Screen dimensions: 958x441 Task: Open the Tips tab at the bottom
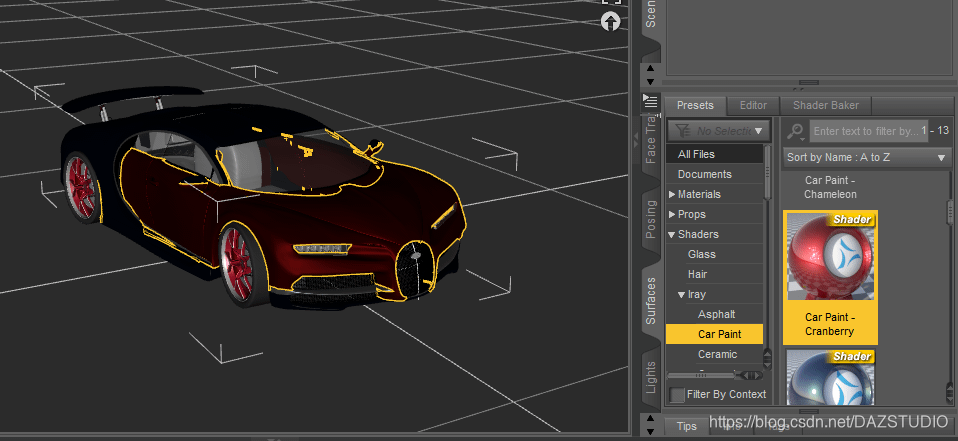pyautogui.click(x=686, y=426)
